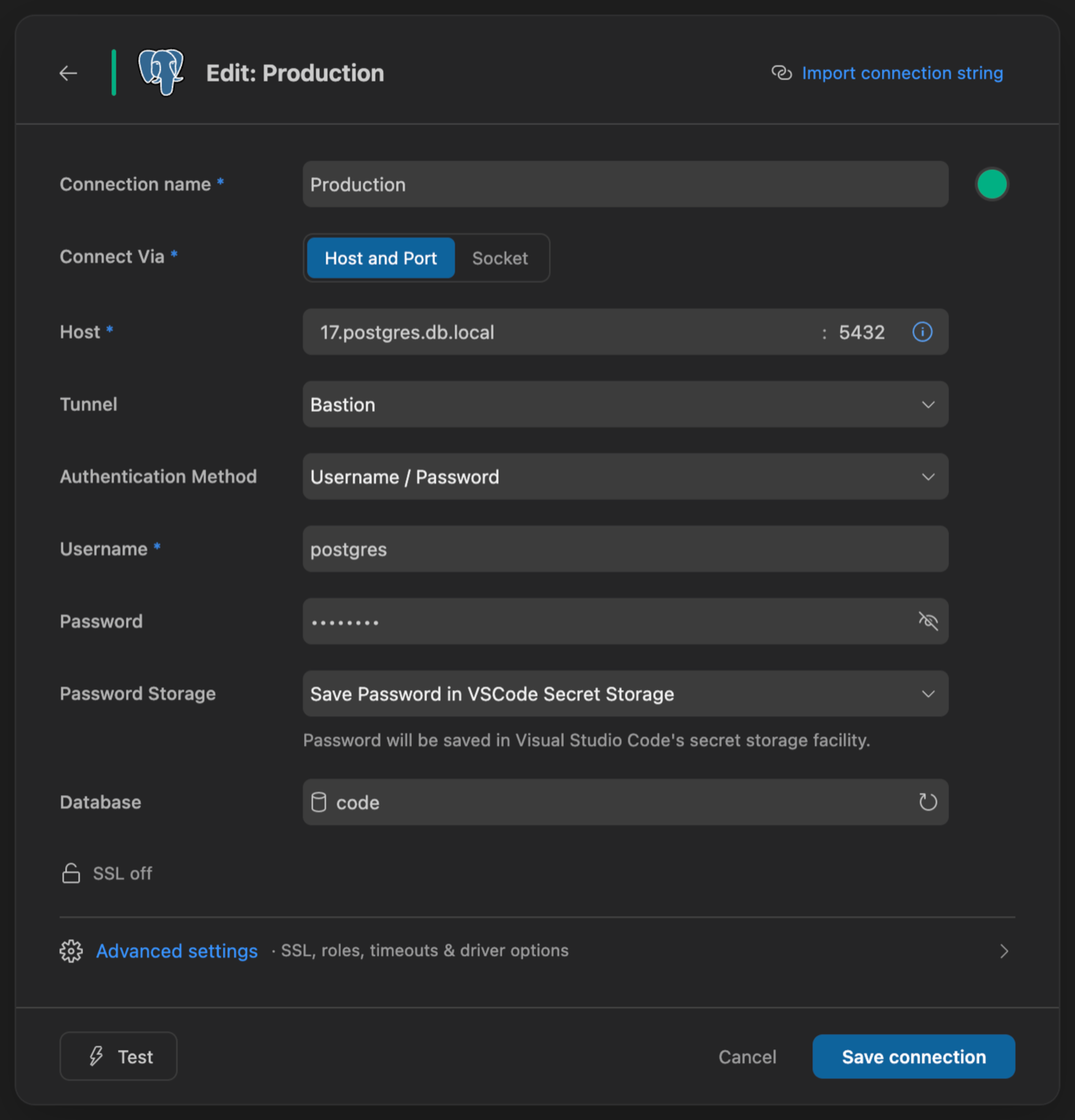Click the Connection name label

(x=135, y=184)
